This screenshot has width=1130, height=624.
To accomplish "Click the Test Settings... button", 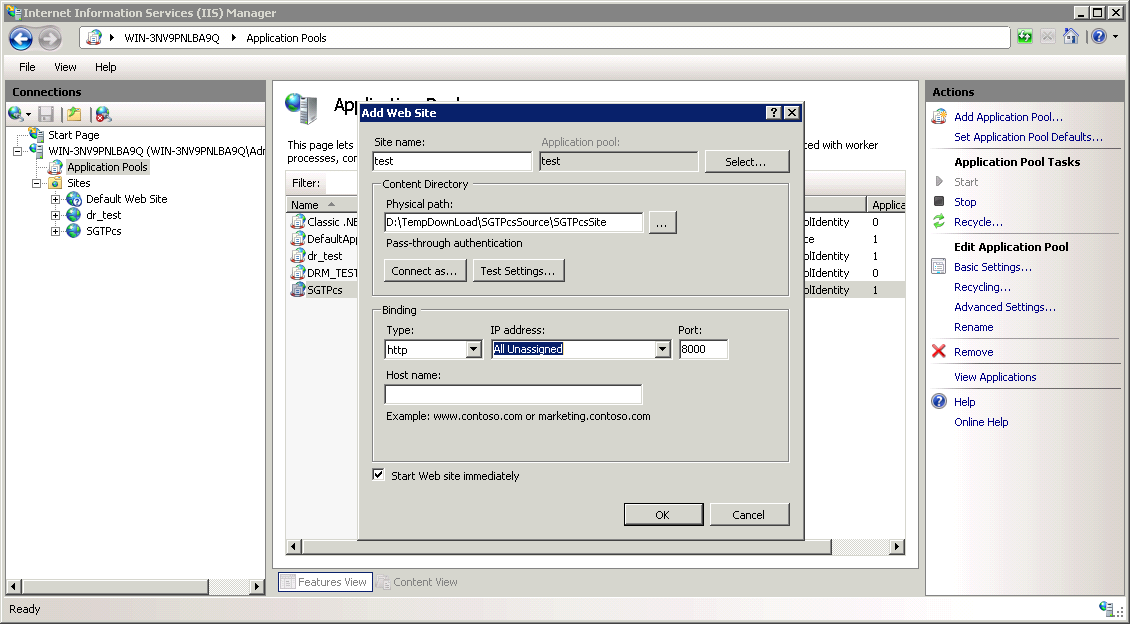I will tap(518, 271).
